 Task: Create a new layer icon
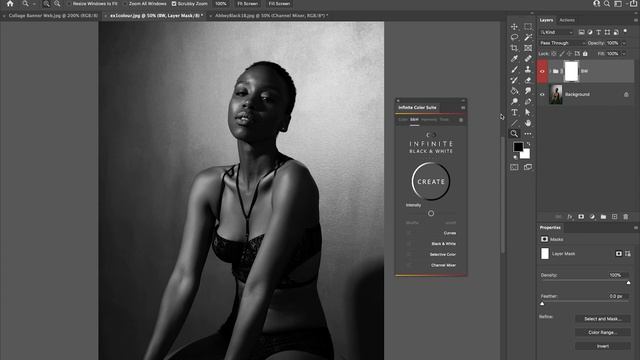[614, 217]
